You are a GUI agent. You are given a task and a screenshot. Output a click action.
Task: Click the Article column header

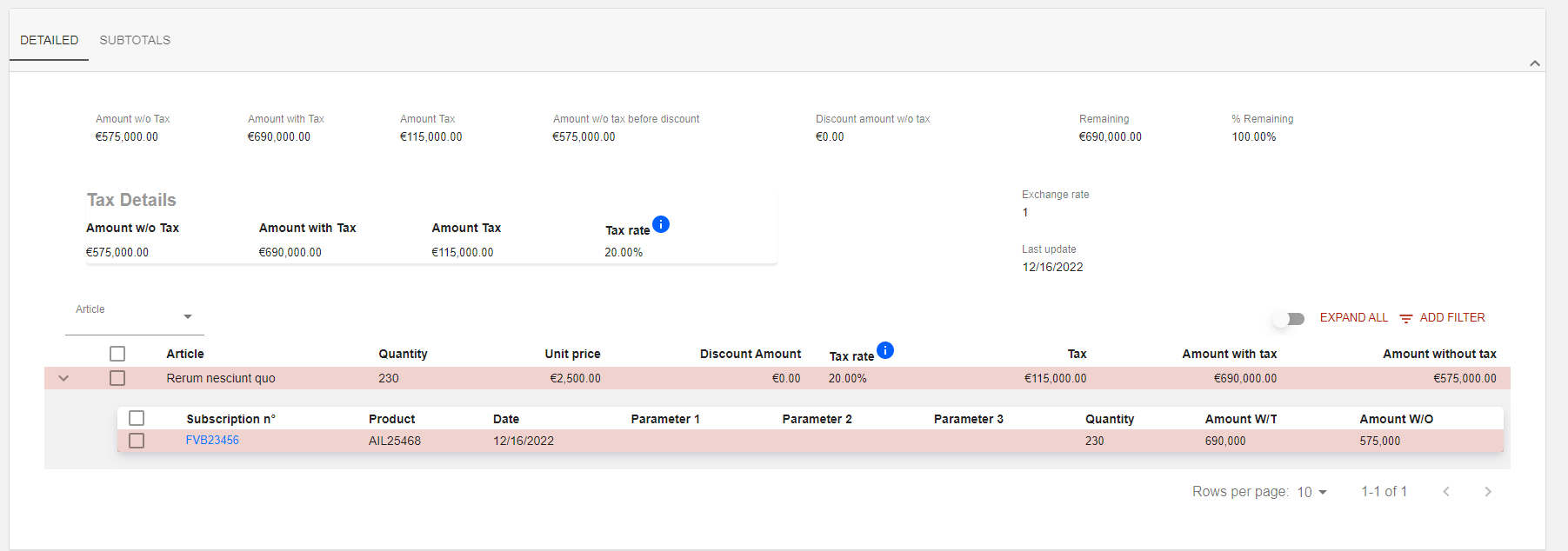pos(185,354)
